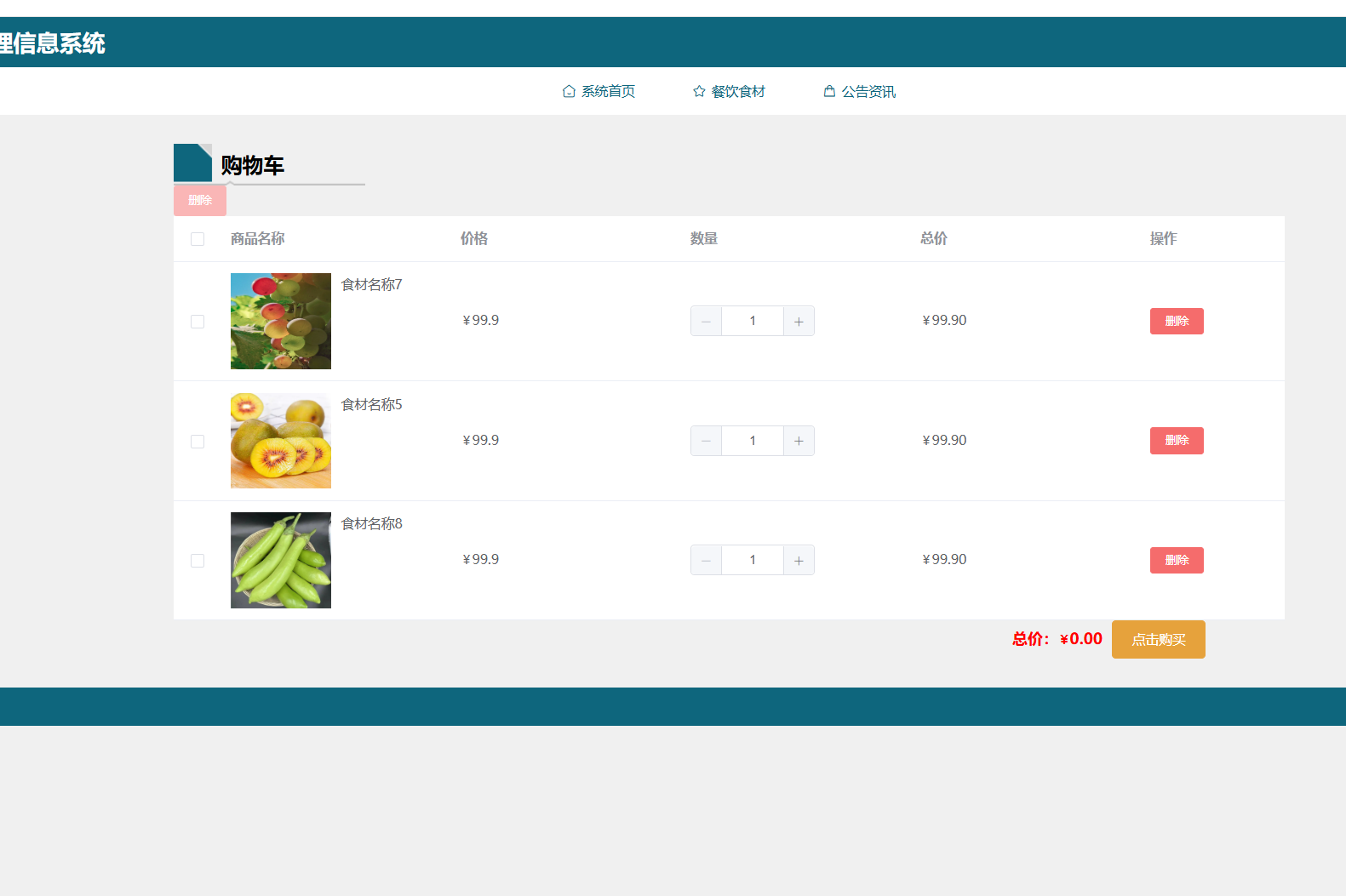Click the 总价 column header

coord(934,238)
